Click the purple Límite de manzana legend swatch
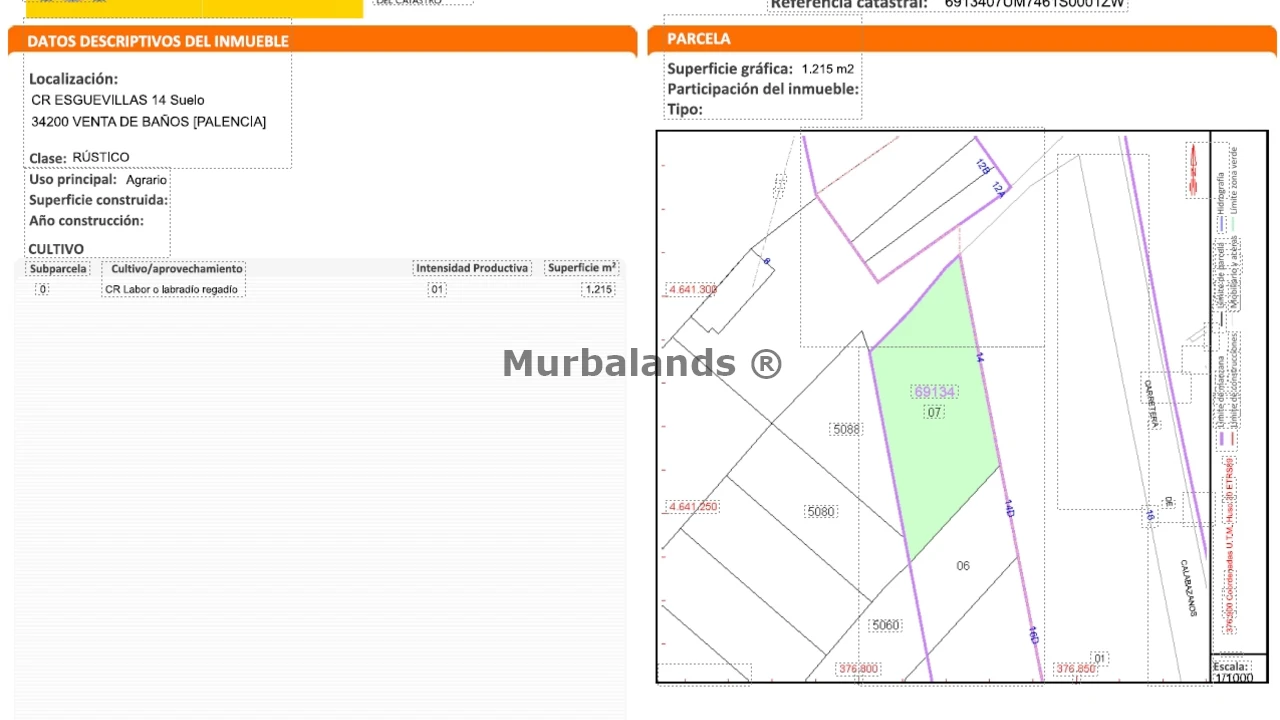The width and height of the screenshot is (1280, 720). (1222, 438)
